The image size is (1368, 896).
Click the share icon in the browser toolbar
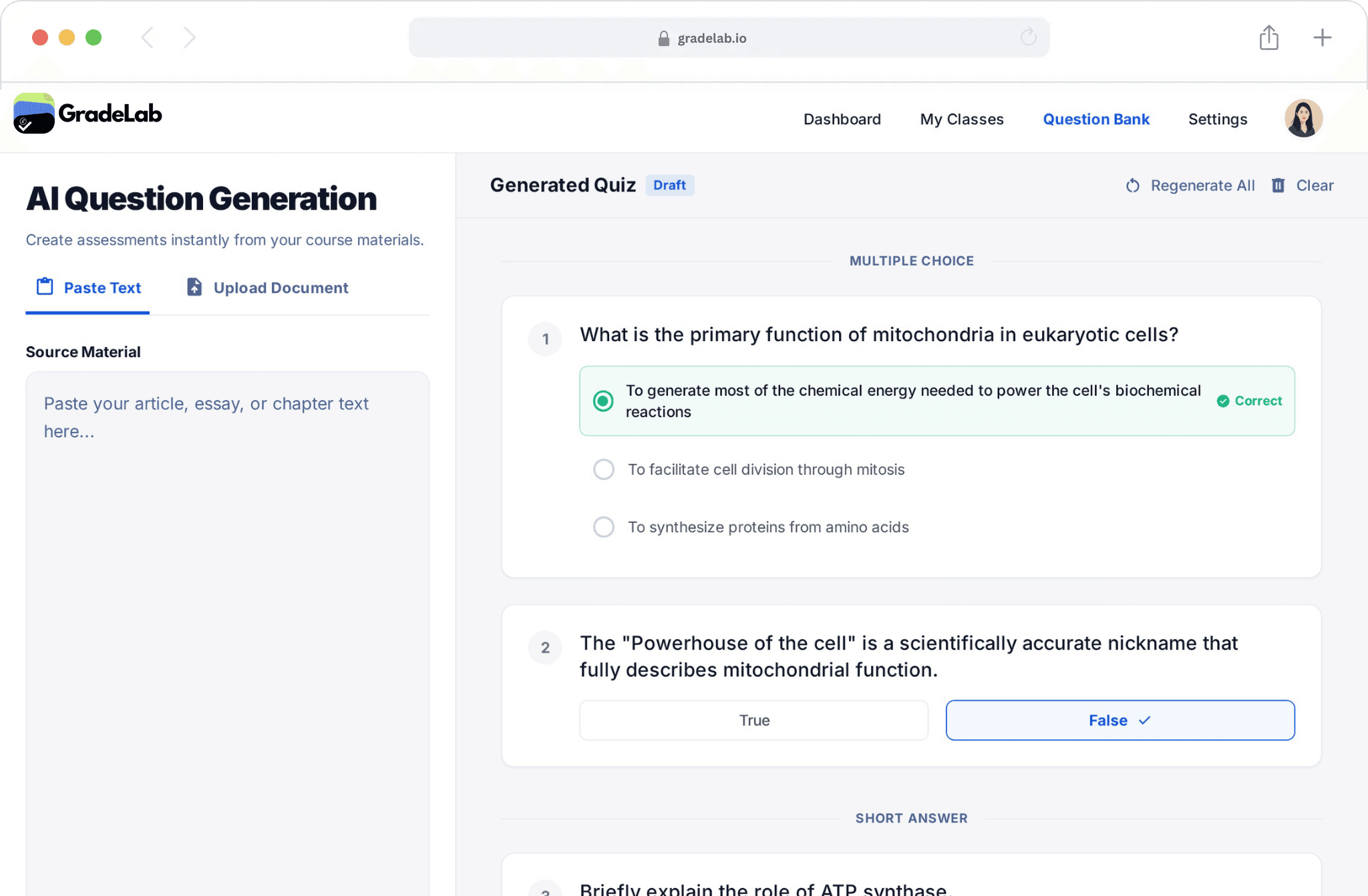click(x=1268, y=37)
